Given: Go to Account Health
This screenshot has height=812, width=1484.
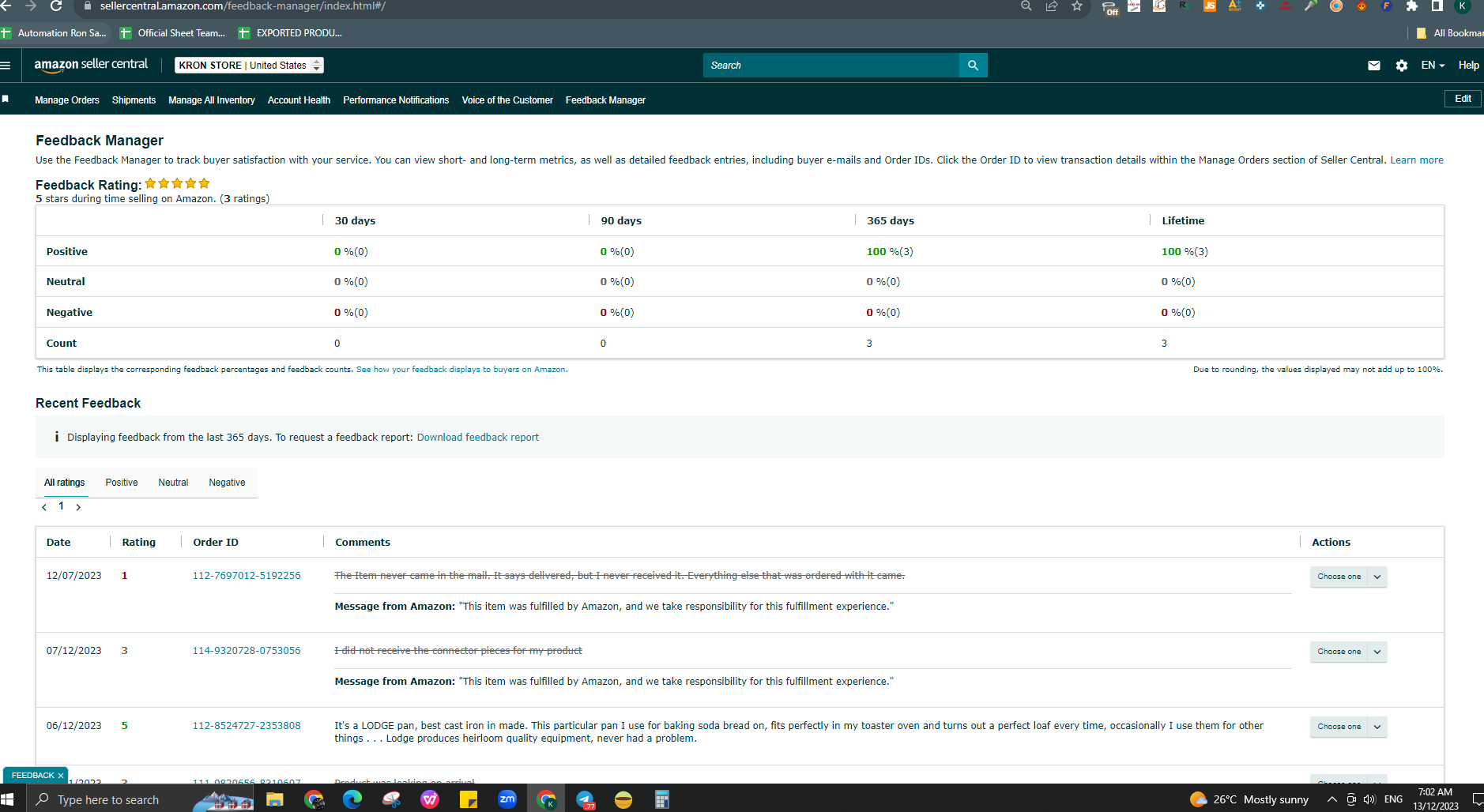Looking at the screenshot, I should tap(299, 100).
